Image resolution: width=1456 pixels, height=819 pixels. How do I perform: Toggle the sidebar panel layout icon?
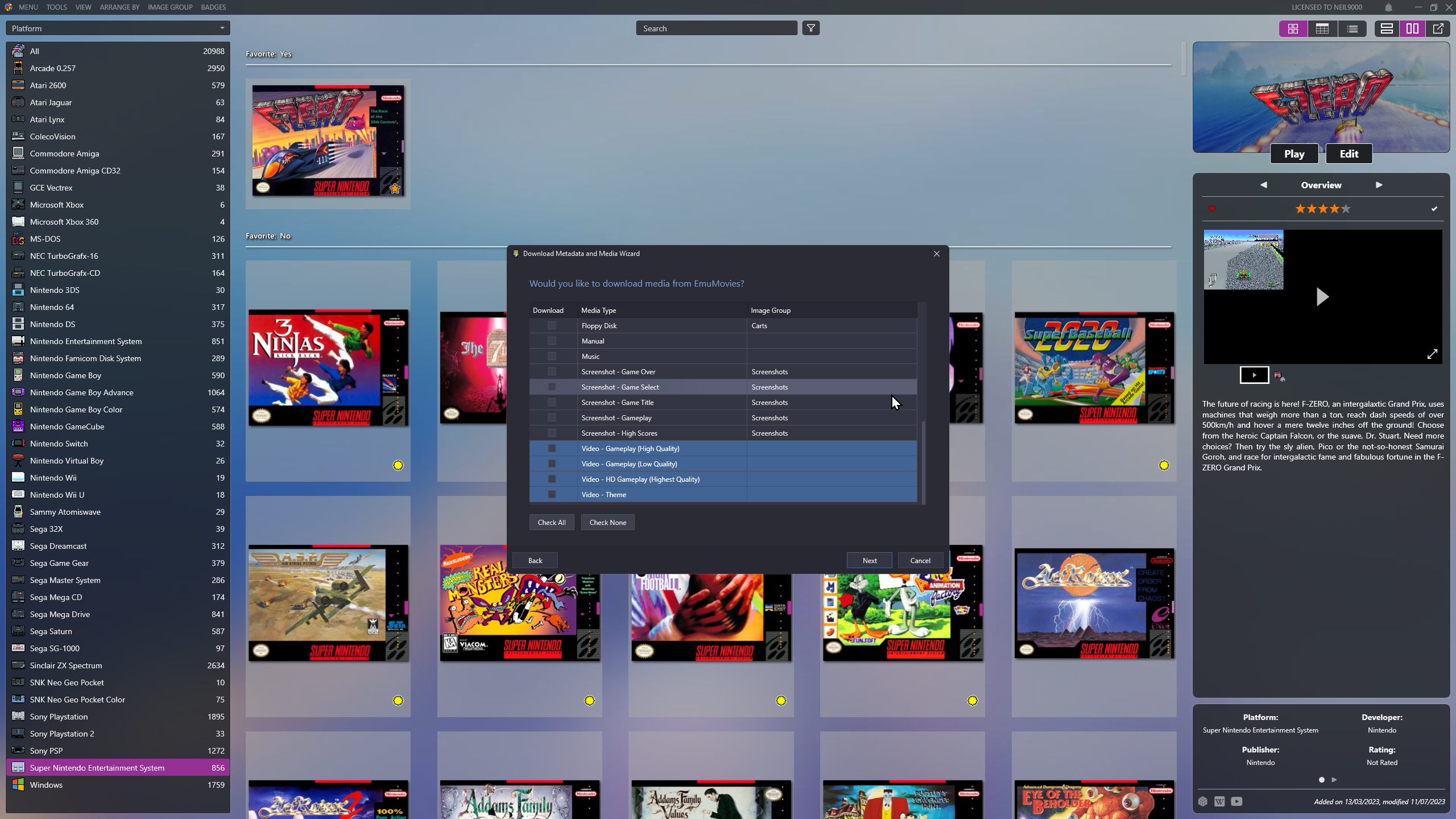pyautogui.click(x=1387, y=28)
